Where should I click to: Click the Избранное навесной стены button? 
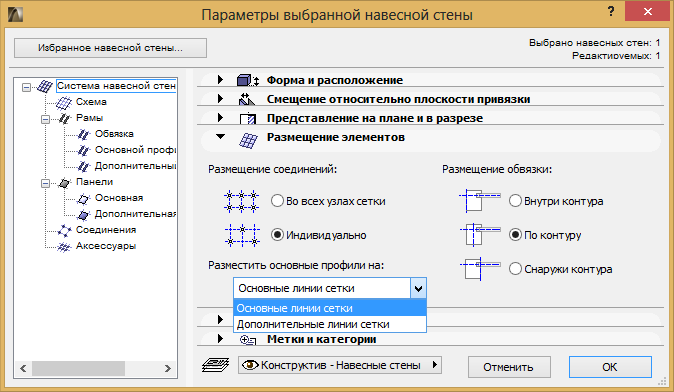click(110, 48)
